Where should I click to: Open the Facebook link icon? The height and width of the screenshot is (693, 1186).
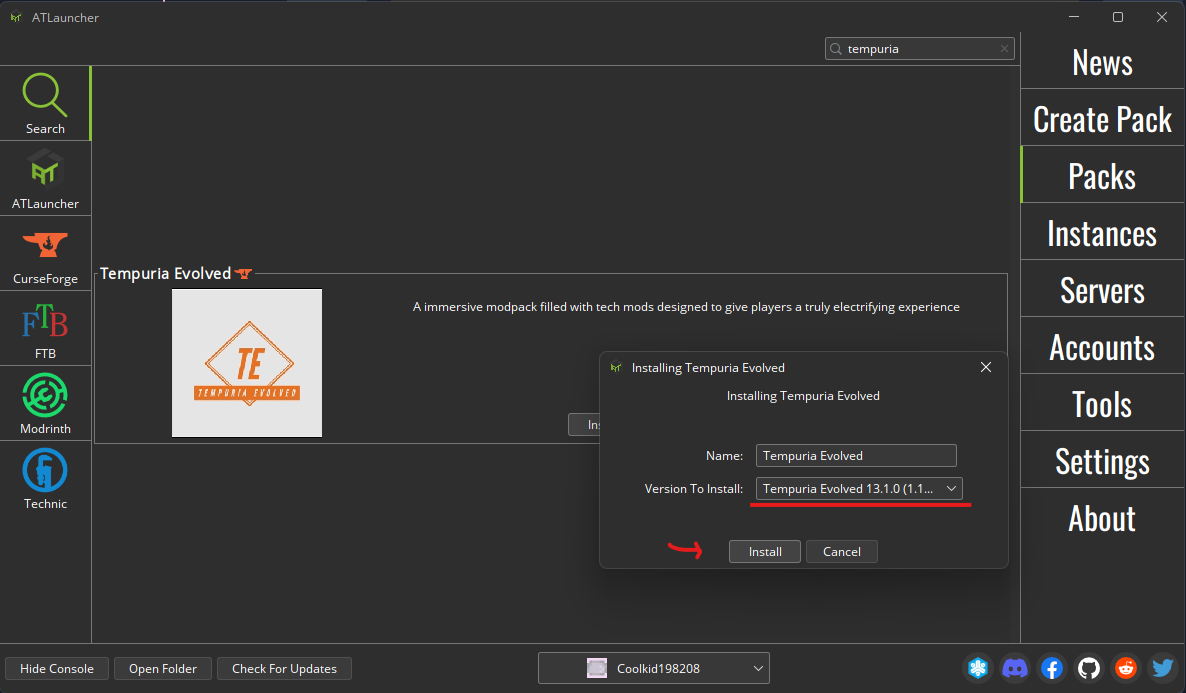click(1052, 668)
